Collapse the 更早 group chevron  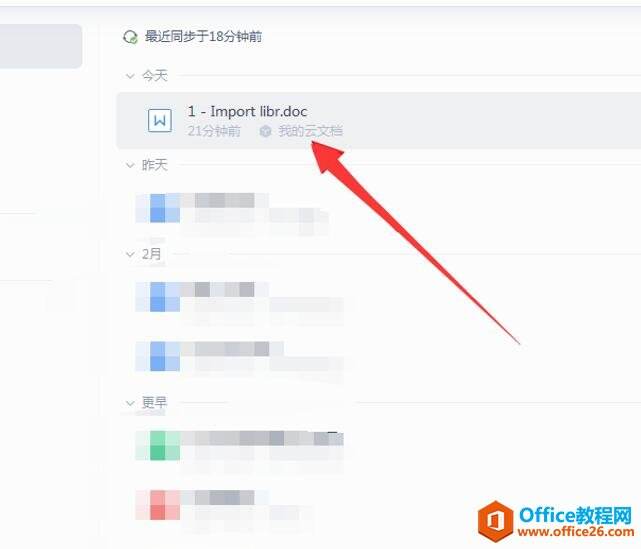(130, 403)
